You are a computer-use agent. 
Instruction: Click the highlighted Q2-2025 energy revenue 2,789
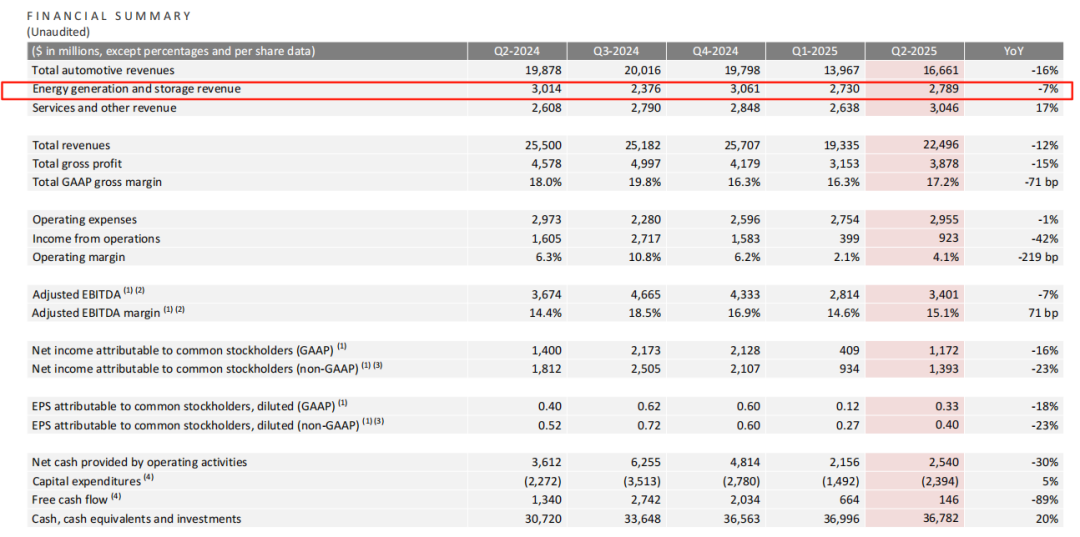point(942,90)
